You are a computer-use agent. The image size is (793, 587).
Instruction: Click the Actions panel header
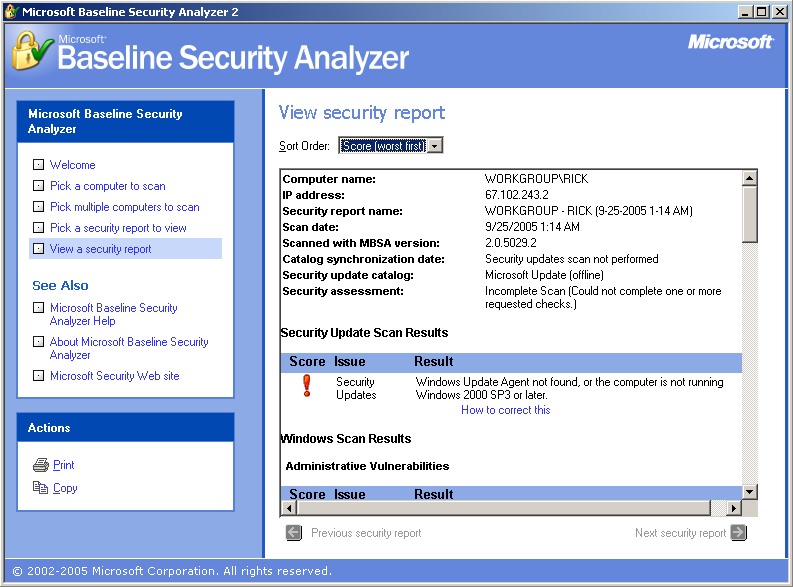(125, 428)
